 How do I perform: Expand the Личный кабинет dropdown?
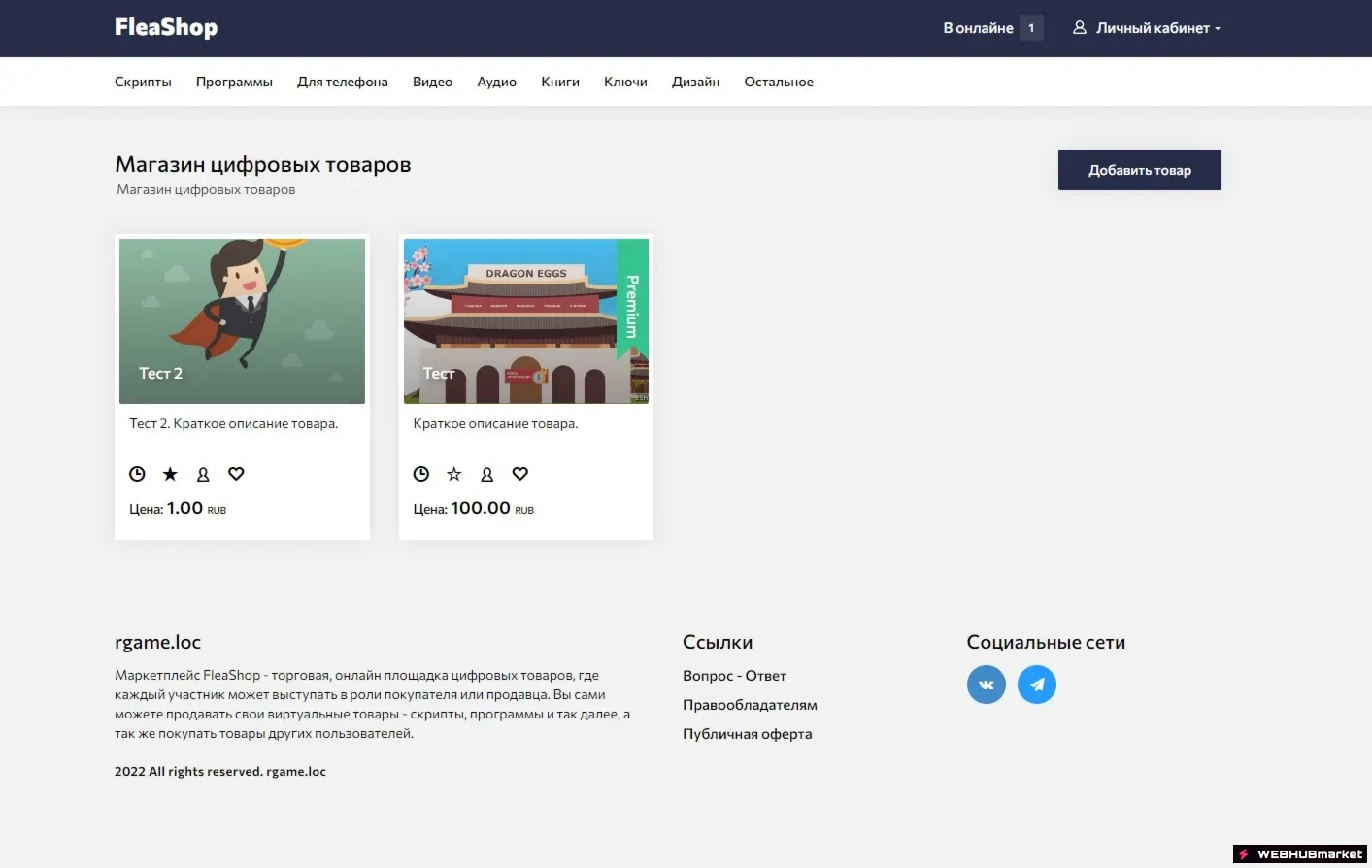pos(1147,28)
